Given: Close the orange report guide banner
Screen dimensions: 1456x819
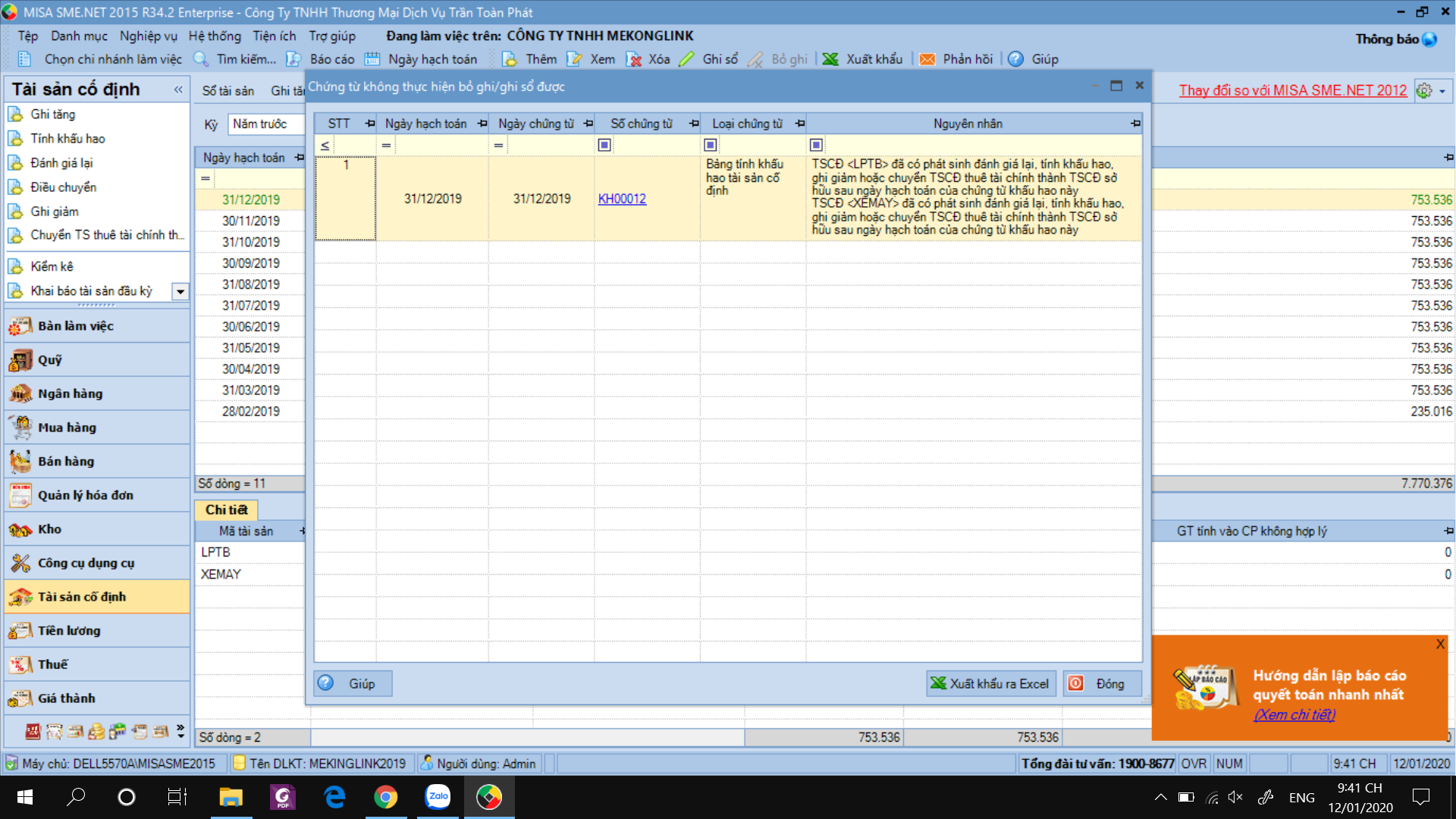Looking at the screenshot, I should tap(1440, 644).
